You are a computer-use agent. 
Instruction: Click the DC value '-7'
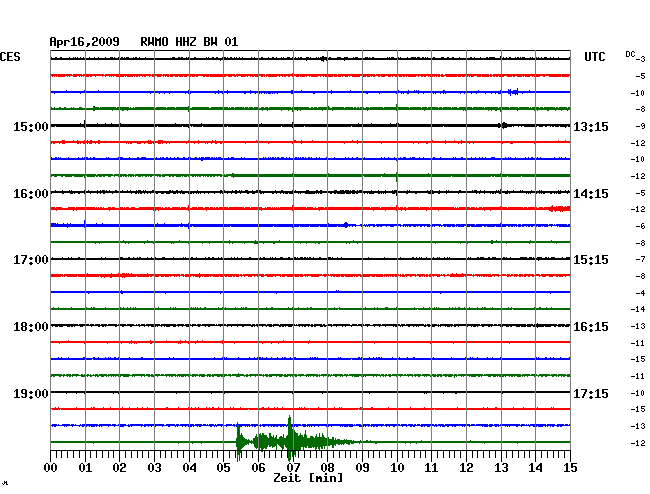[640, 259]
